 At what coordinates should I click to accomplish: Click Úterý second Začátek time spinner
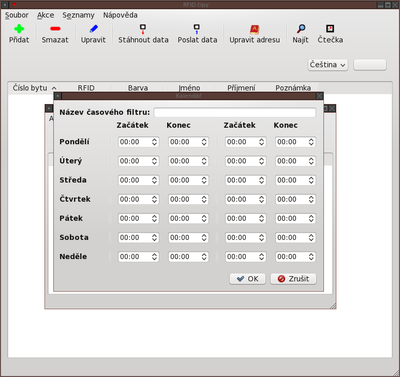(x=245, y=161)
